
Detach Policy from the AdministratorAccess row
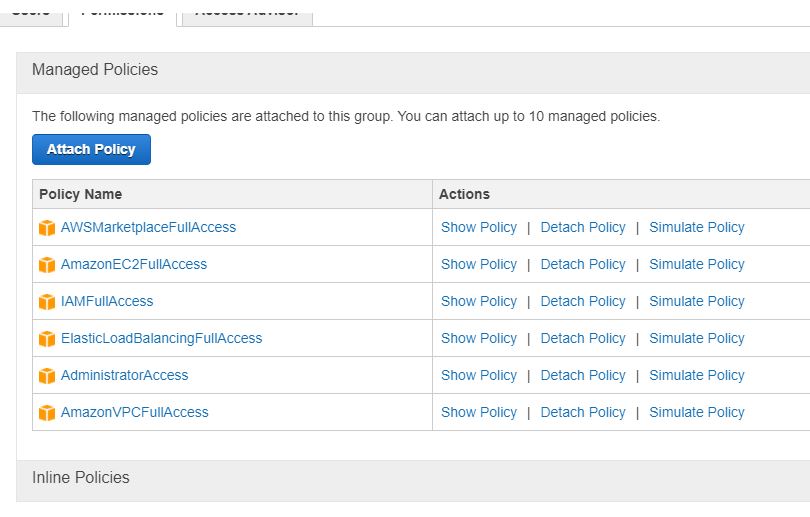(x=582, y=375)
